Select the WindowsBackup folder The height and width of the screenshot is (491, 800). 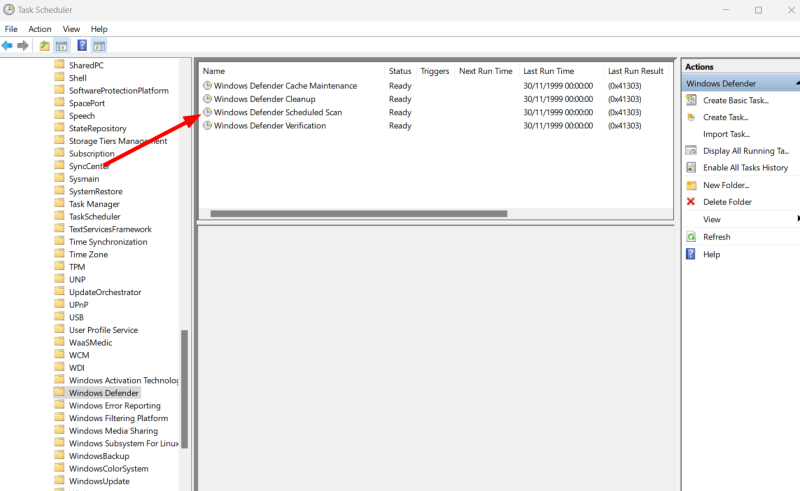[x=99, y=456]
